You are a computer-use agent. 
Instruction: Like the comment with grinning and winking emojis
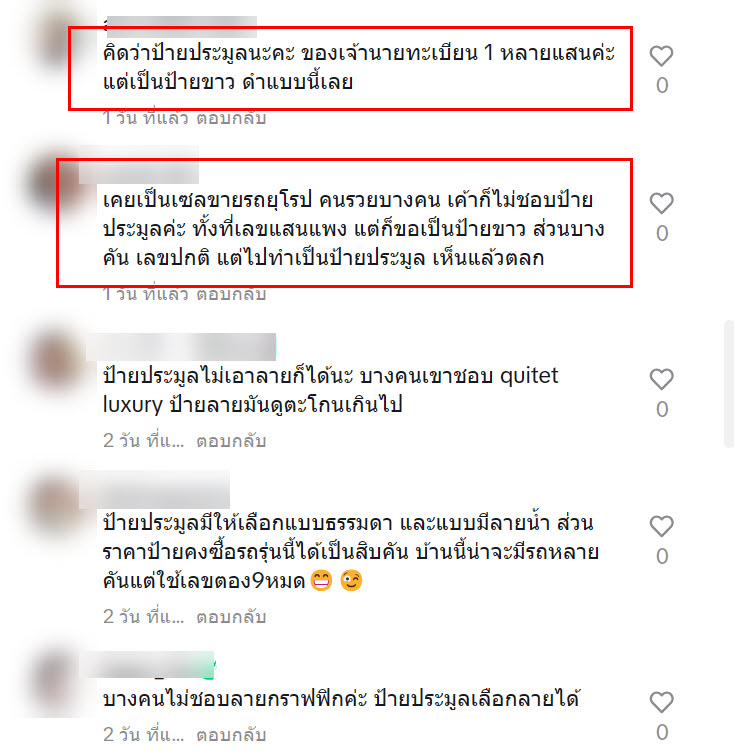point(661,526)
